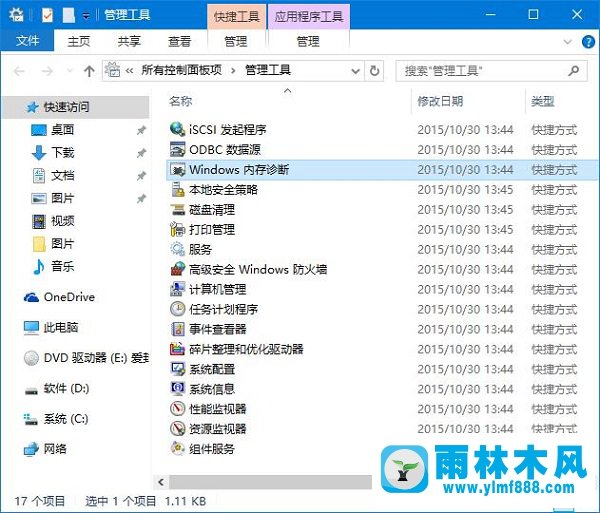Select 系统 (C:) drive in sidebar
Screen dimensions: 600x513
click(56, 419)
